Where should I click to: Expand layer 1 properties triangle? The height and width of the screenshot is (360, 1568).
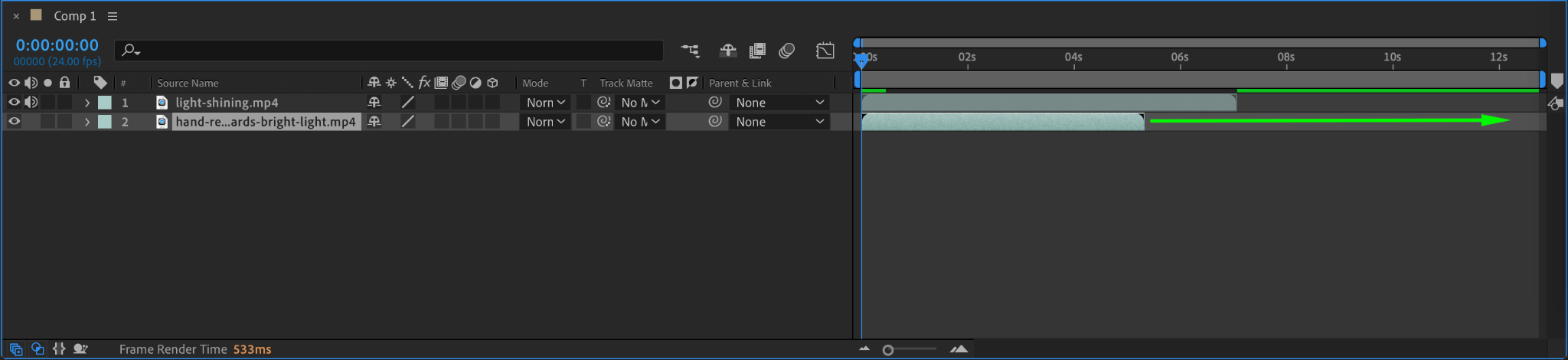coord(87,102)
